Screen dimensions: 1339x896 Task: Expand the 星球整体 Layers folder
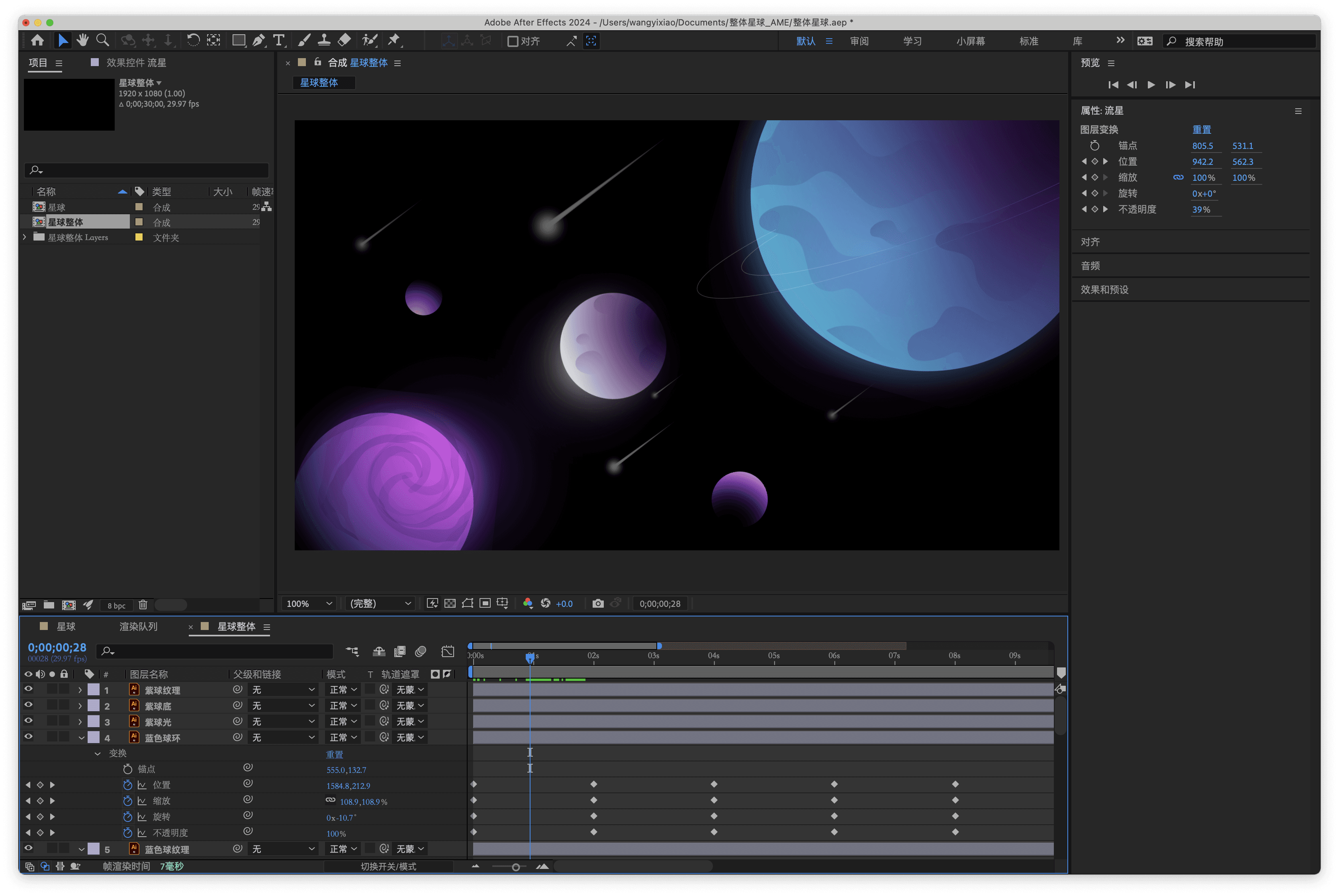[25, 237]
